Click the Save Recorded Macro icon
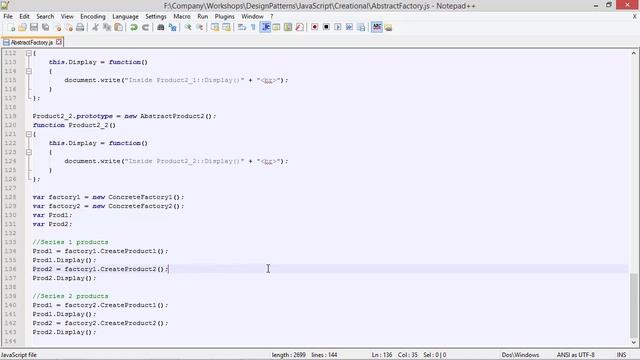The image size is (640, 360). 361,27
